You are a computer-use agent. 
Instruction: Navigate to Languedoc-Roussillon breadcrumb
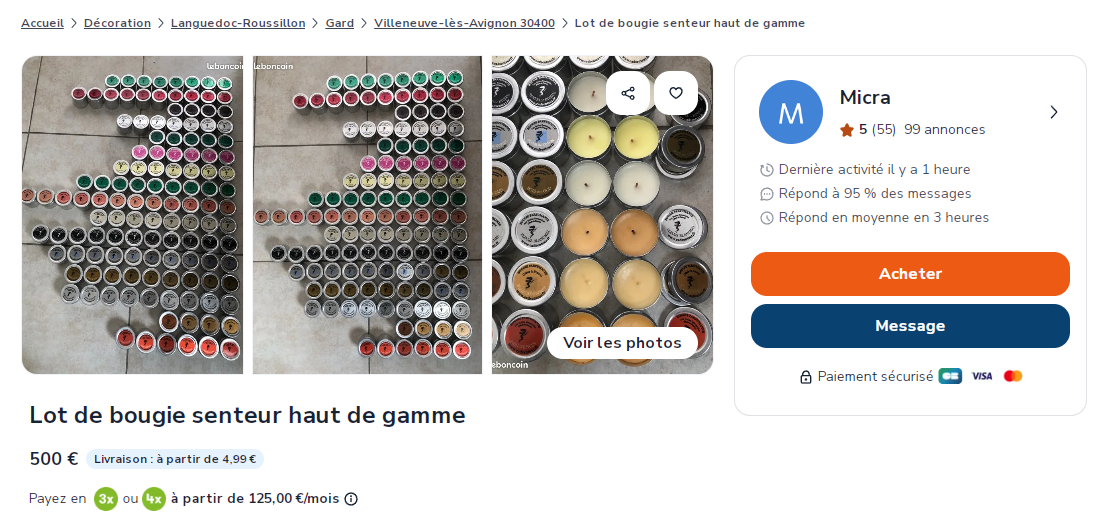tap(238, 23)
